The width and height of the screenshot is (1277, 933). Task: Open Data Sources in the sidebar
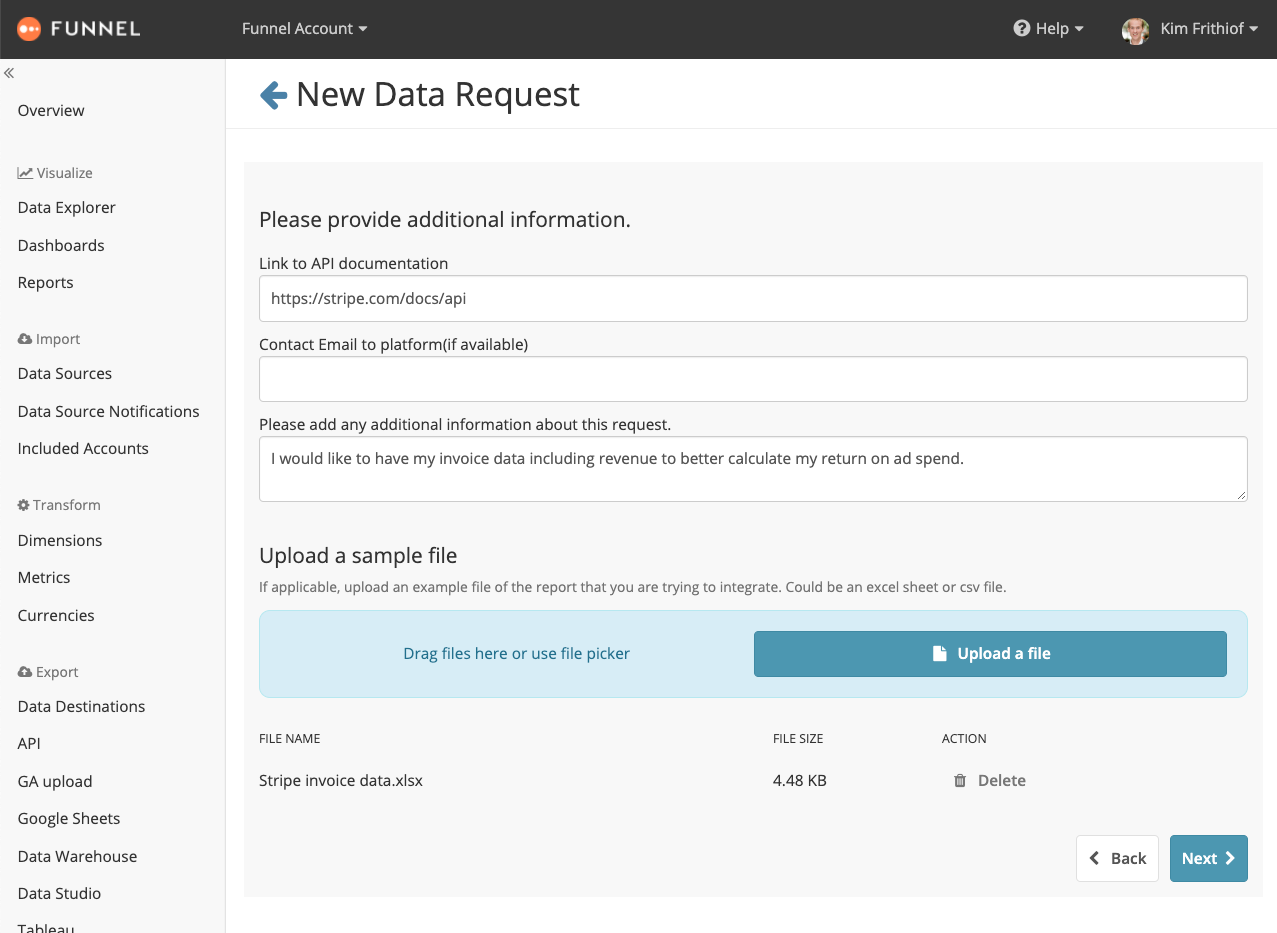pos(65,374)
